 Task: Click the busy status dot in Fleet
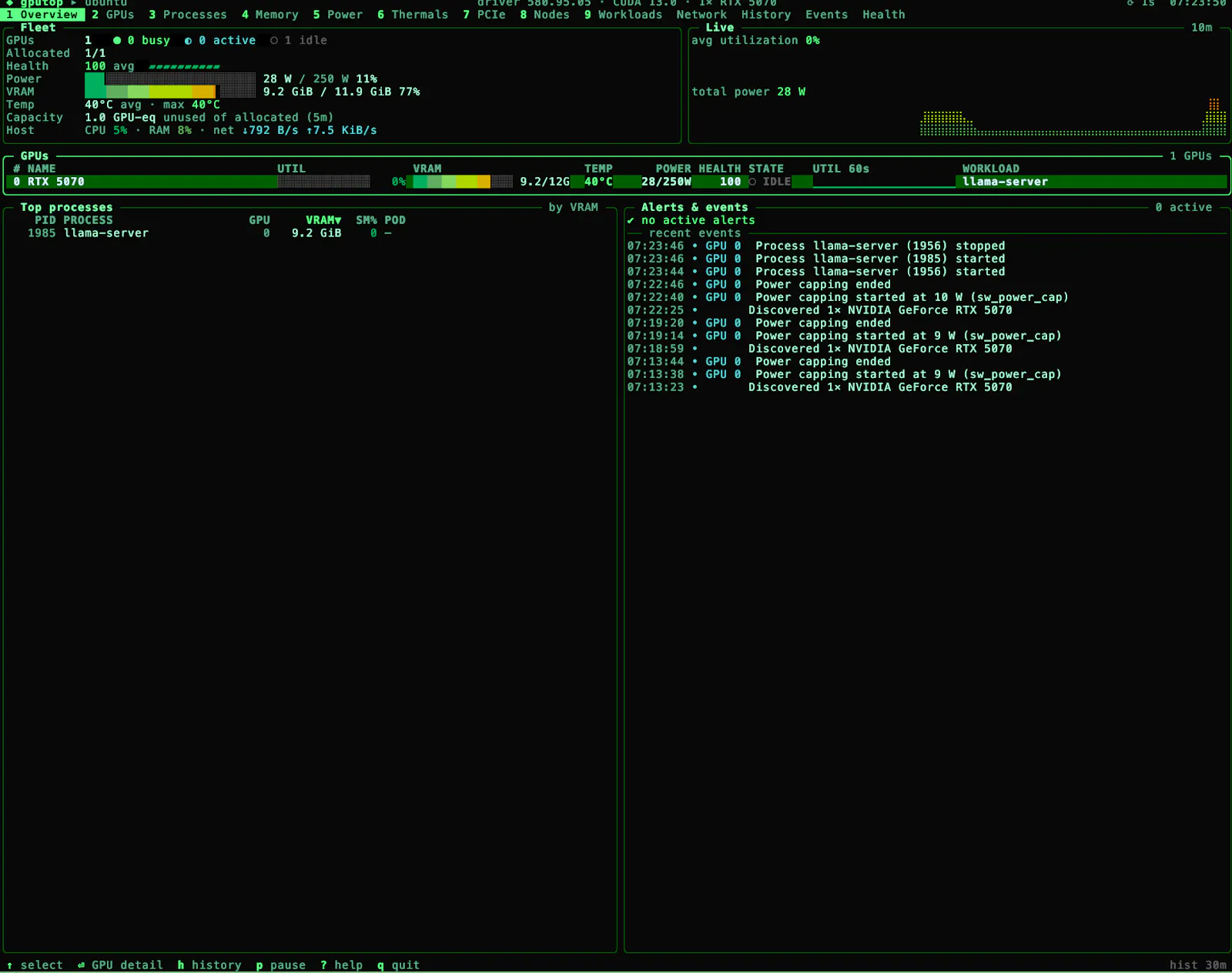point(117,40)
